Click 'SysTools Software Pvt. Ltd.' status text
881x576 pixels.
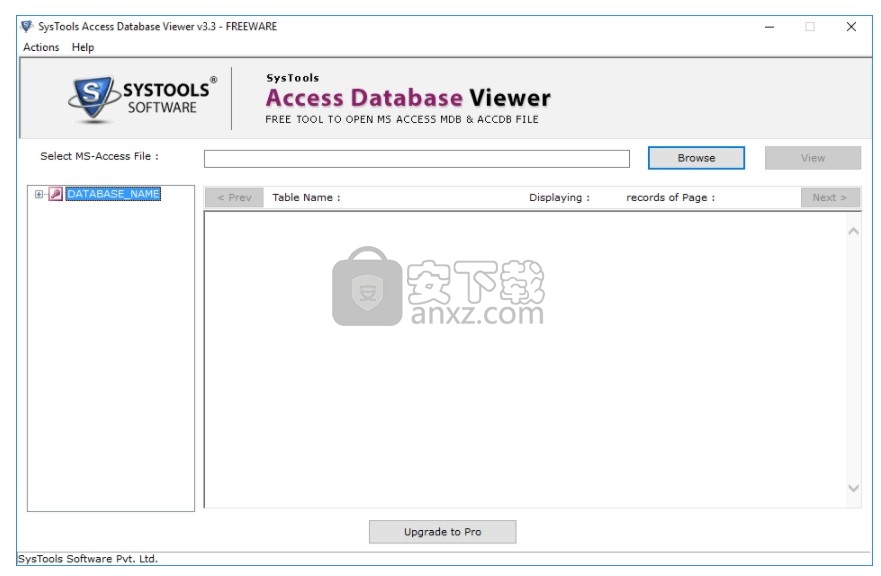[x=88, y=559]
